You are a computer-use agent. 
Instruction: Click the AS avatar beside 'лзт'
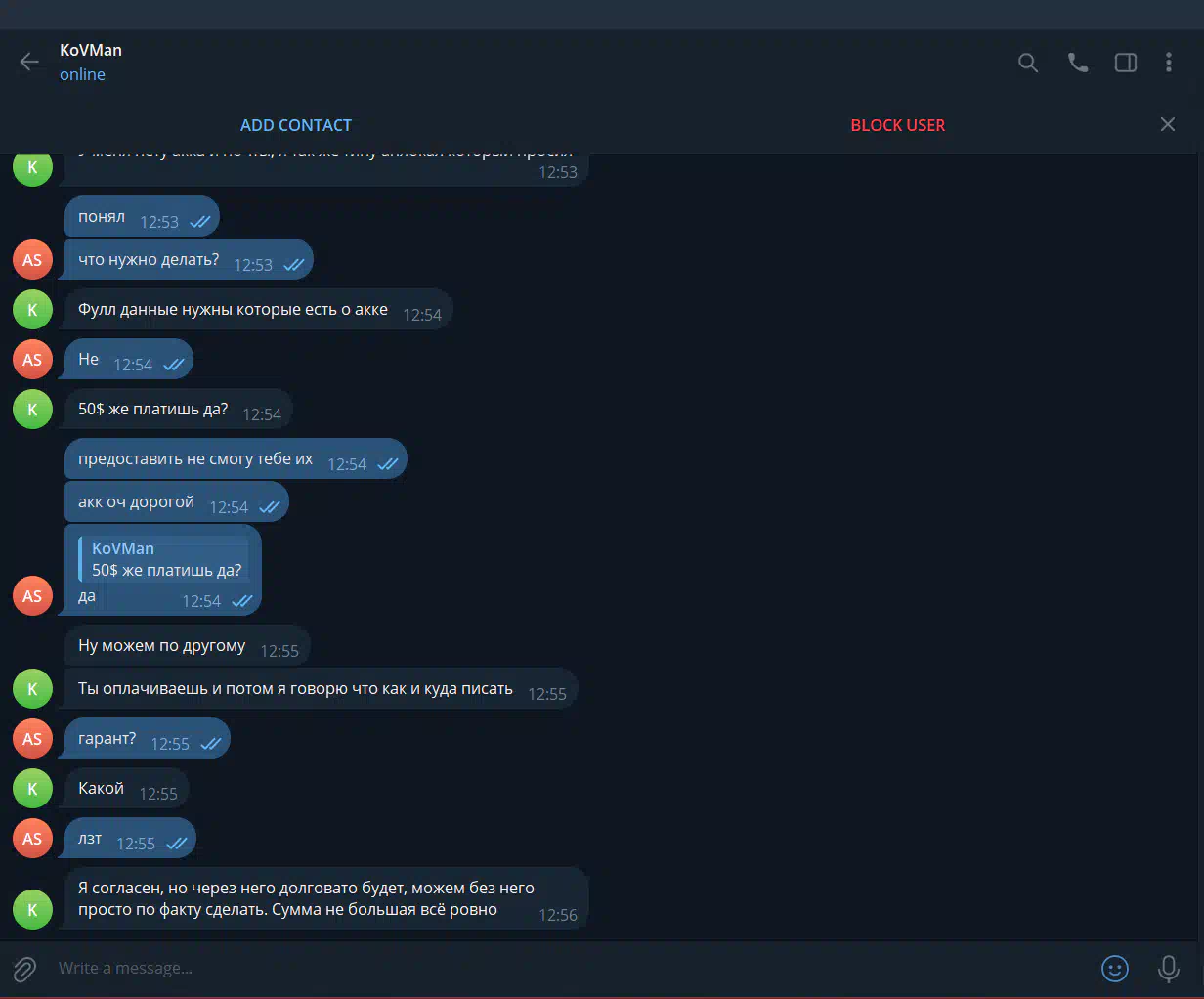32,839
